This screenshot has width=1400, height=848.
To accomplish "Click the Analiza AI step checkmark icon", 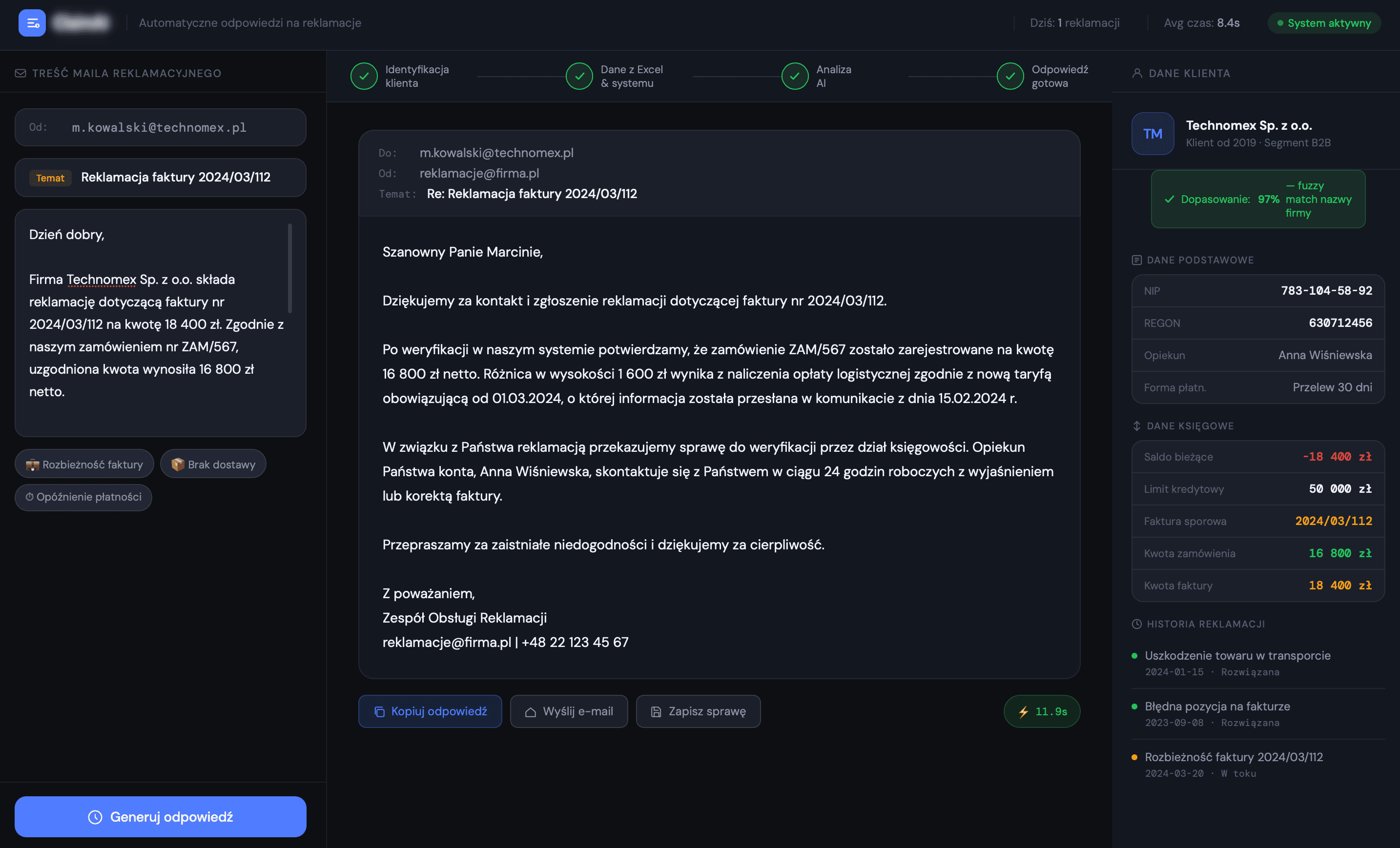I will point(794,76).
